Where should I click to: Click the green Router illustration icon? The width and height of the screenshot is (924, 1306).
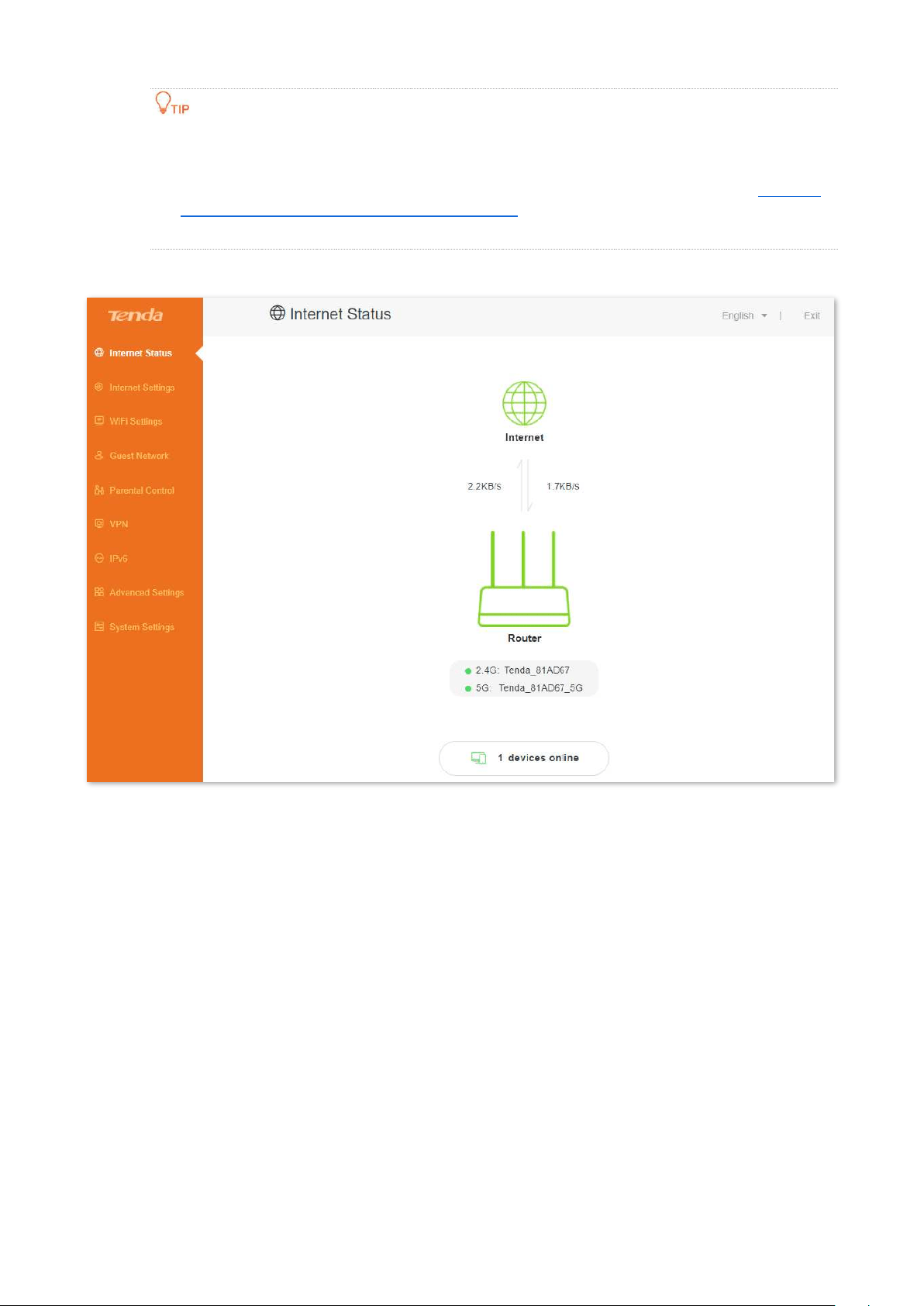[x=524, y=579]
